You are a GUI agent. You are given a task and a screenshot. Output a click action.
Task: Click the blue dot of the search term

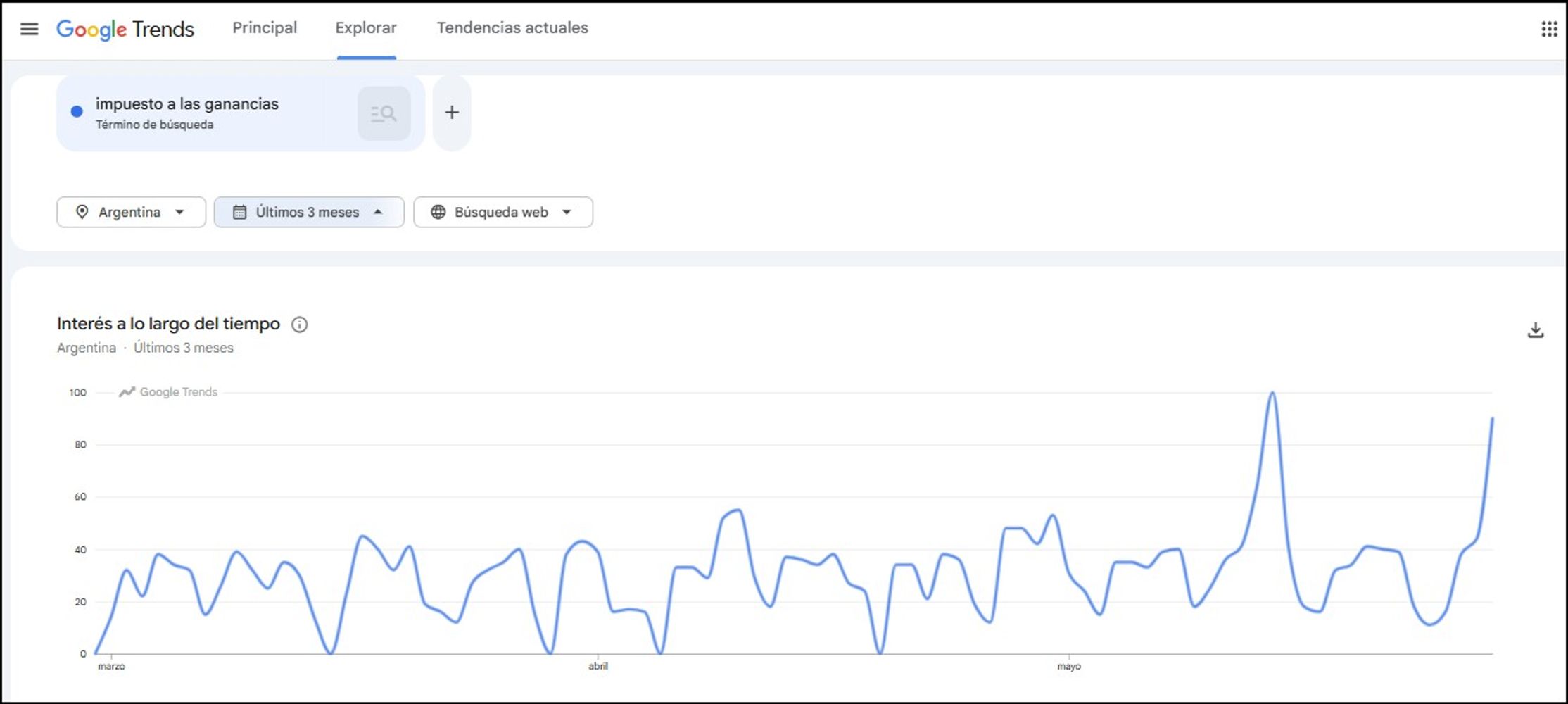(x=77, y=111)
